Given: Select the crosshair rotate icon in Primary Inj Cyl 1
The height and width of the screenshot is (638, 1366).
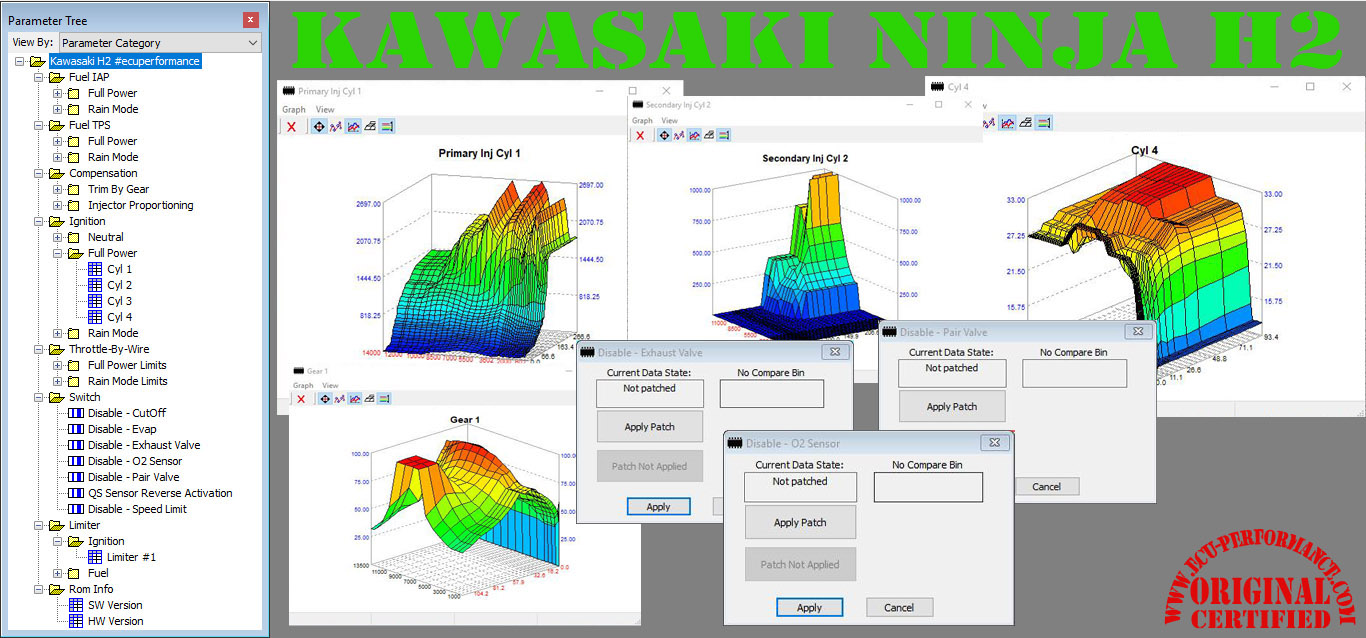Looking at the screenshot, I should point(319,127).
